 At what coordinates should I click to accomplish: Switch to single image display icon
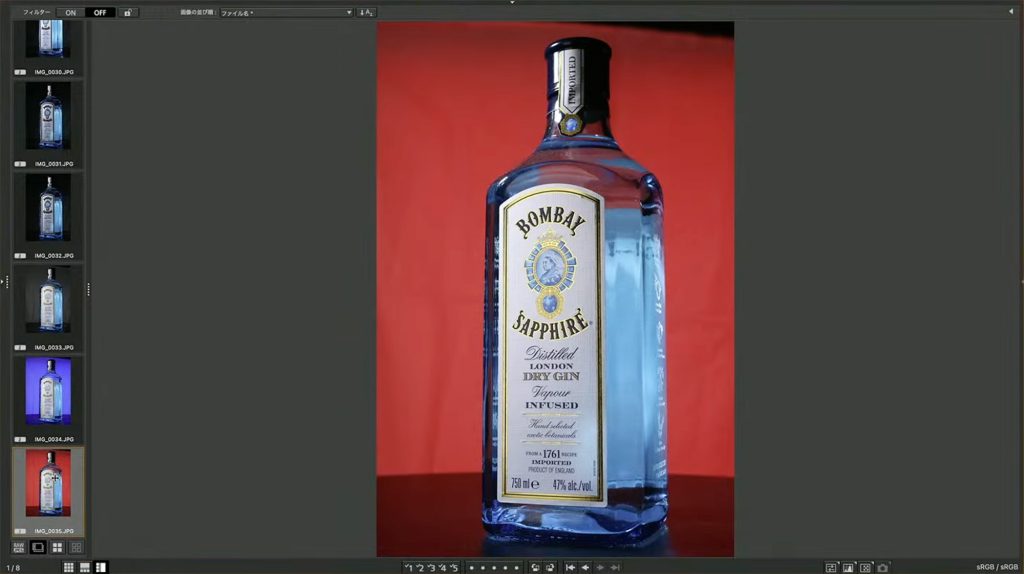point(38,547)
